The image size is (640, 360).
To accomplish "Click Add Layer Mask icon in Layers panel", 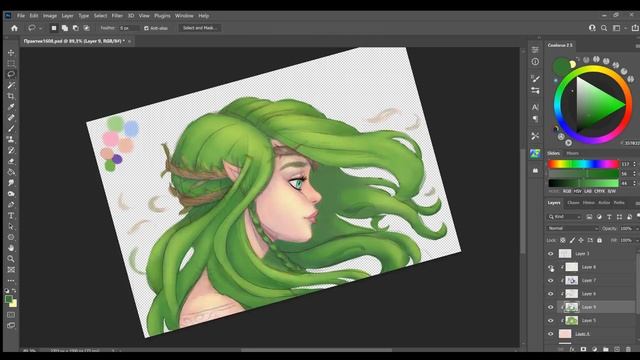I will point(583,349).
